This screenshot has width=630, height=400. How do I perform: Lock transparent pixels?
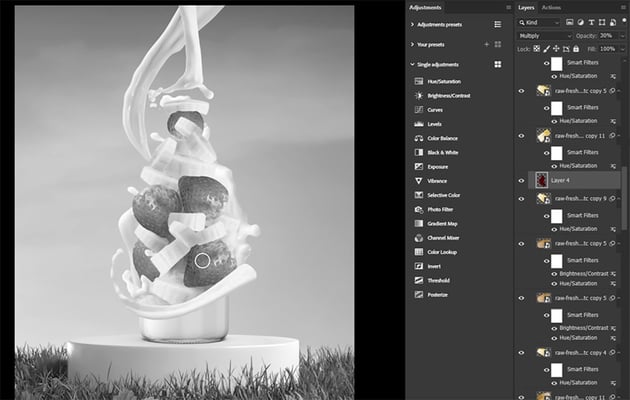coord(537,49)
